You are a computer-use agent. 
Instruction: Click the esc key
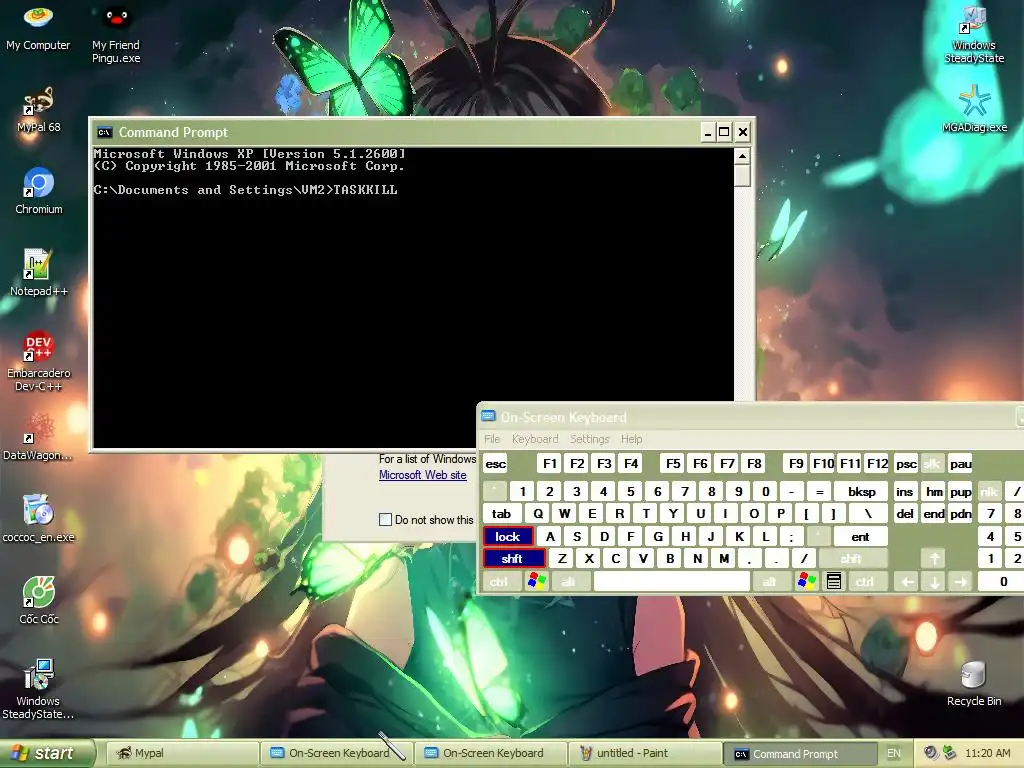496,464
